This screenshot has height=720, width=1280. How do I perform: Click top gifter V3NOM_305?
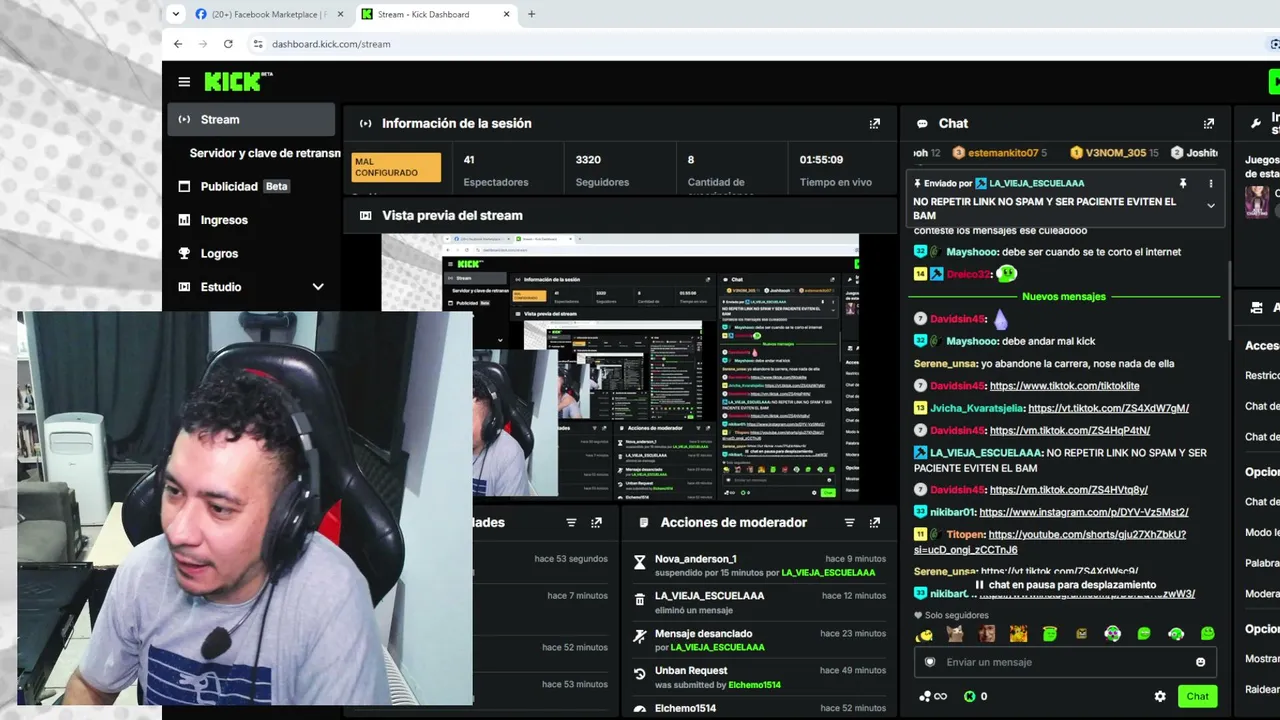[x=1115, y=153]
